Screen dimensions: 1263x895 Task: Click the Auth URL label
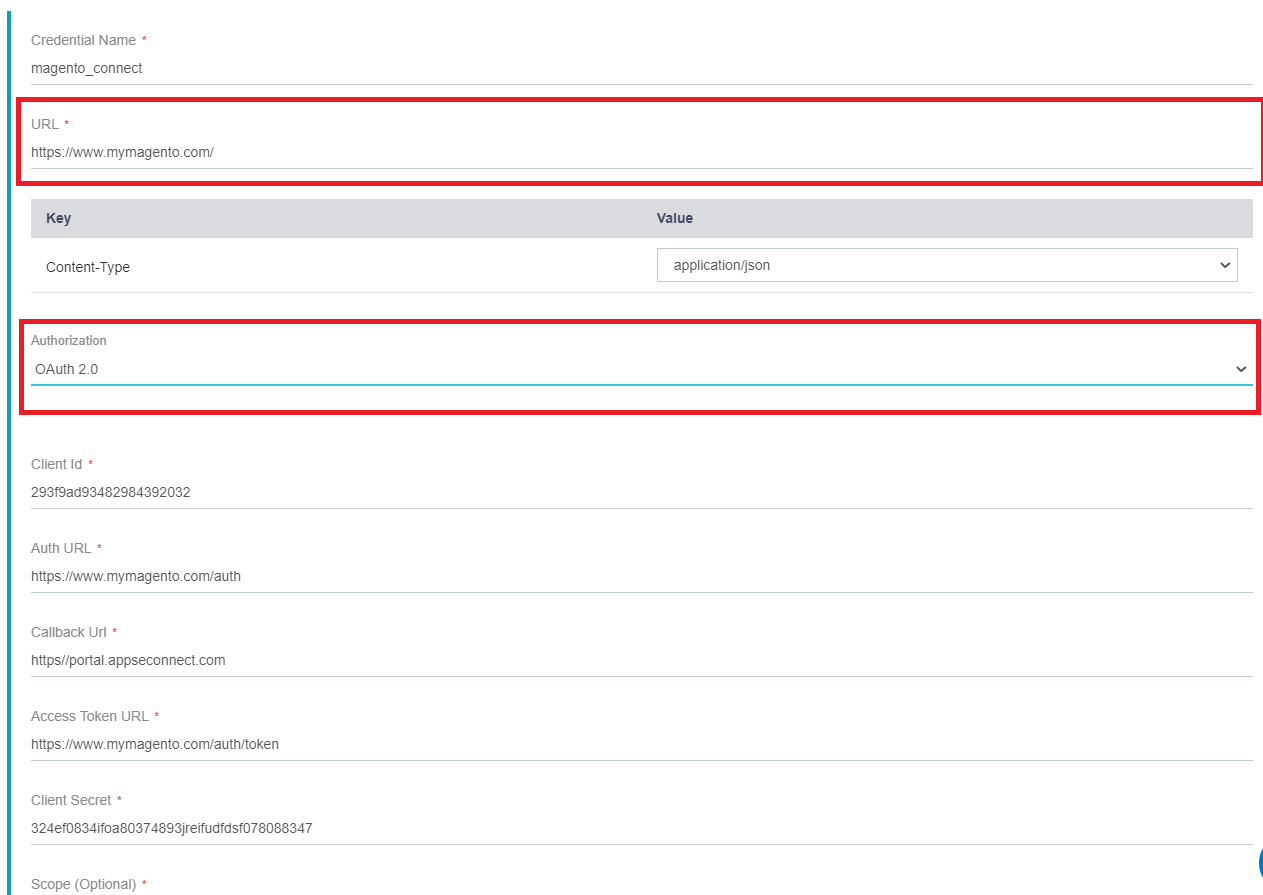pos(61,548)
